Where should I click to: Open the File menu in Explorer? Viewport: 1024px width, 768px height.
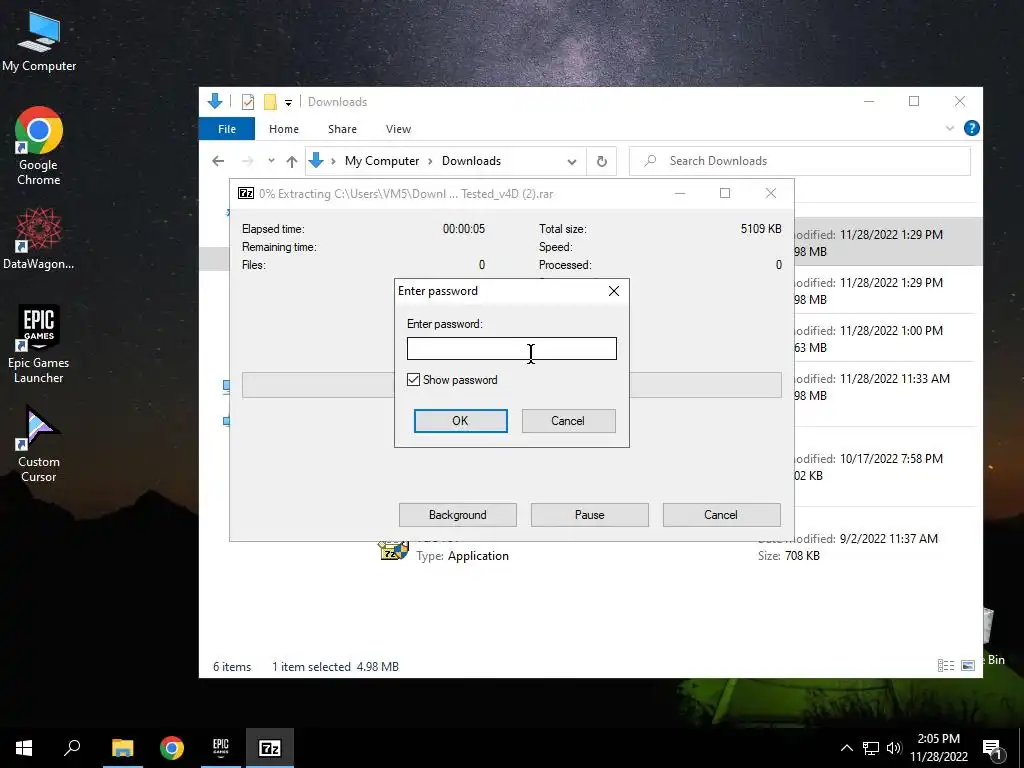point(227,129)
